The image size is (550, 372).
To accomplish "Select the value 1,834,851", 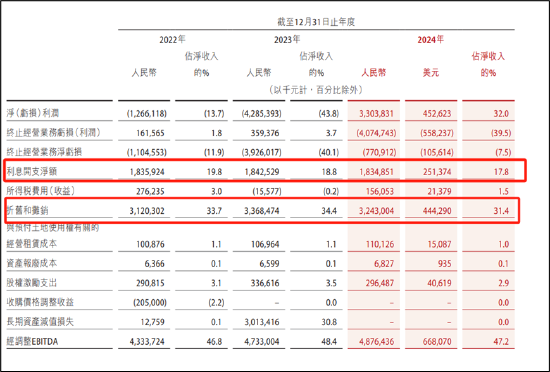I will pos(376,172).
